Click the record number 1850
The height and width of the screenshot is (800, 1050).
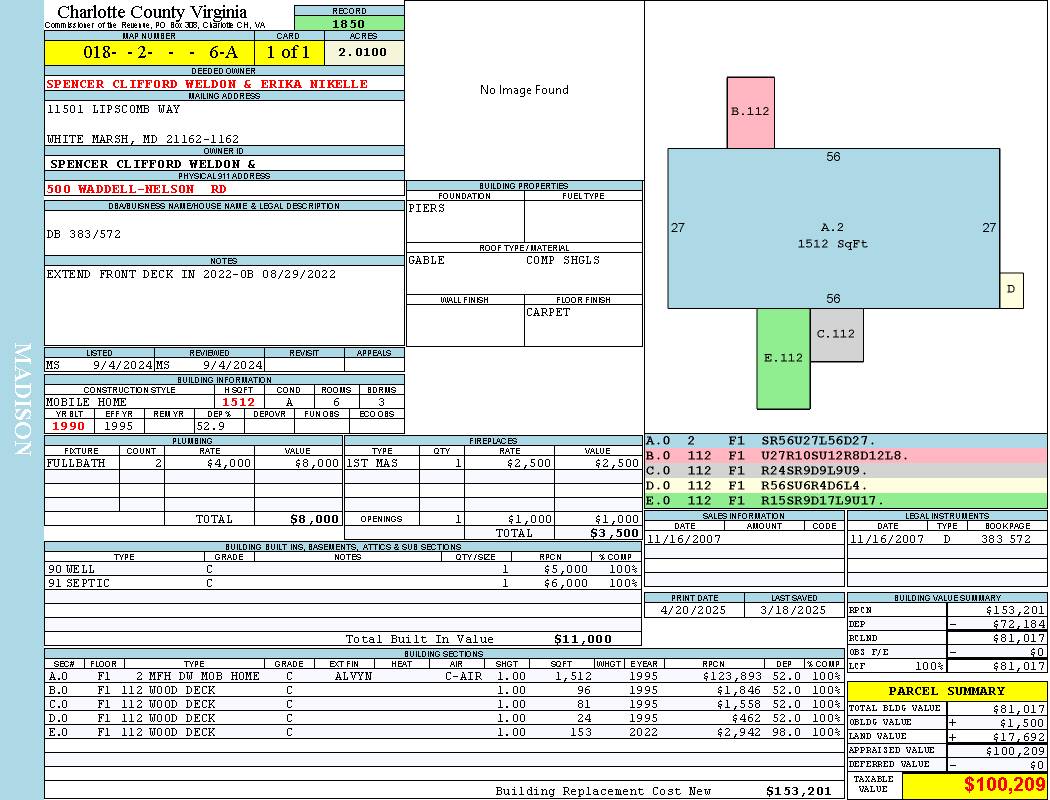pyautogui.click(x=349, y=23)
